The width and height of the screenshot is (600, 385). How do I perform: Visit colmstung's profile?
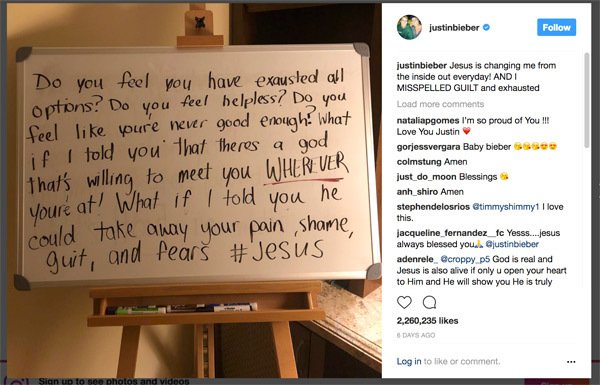[x=419, y=162]
